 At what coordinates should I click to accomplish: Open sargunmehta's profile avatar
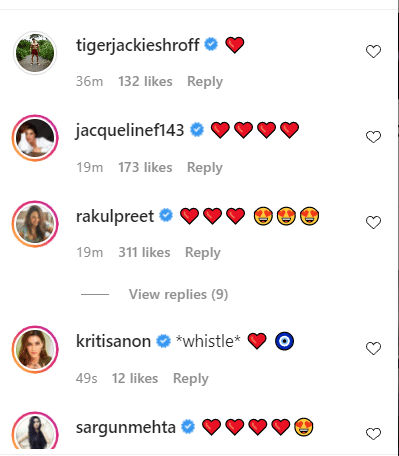point(35,432)
